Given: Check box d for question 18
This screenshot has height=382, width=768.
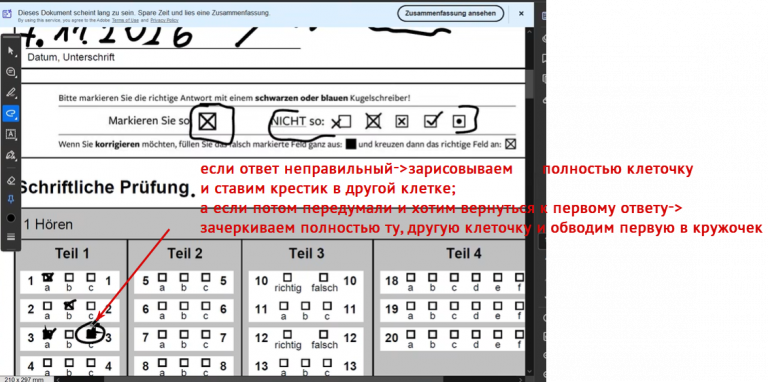Looking at the screenshot, I should pos(476,278).
